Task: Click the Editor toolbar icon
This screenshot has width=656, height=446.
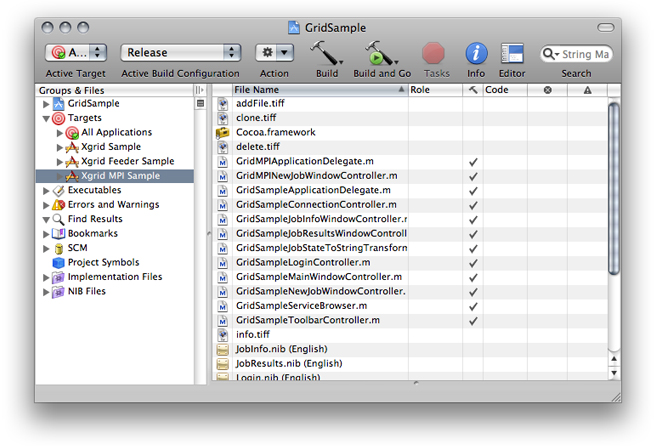Action: (x=512, y=53)
